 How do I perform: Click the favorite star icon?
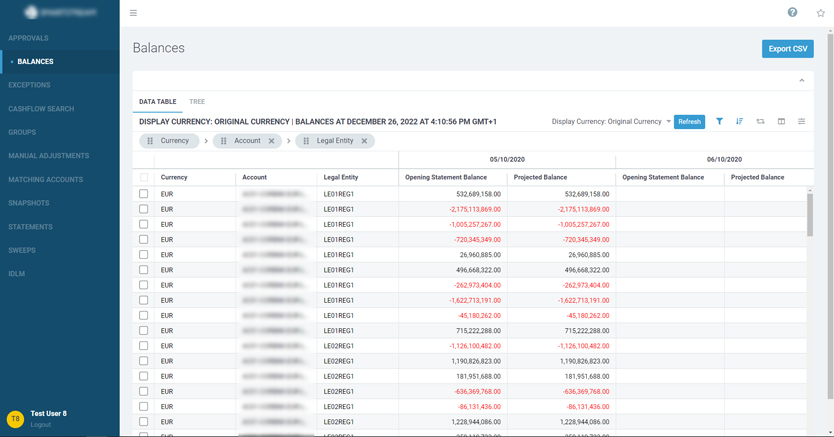click(x=820, y=13)
